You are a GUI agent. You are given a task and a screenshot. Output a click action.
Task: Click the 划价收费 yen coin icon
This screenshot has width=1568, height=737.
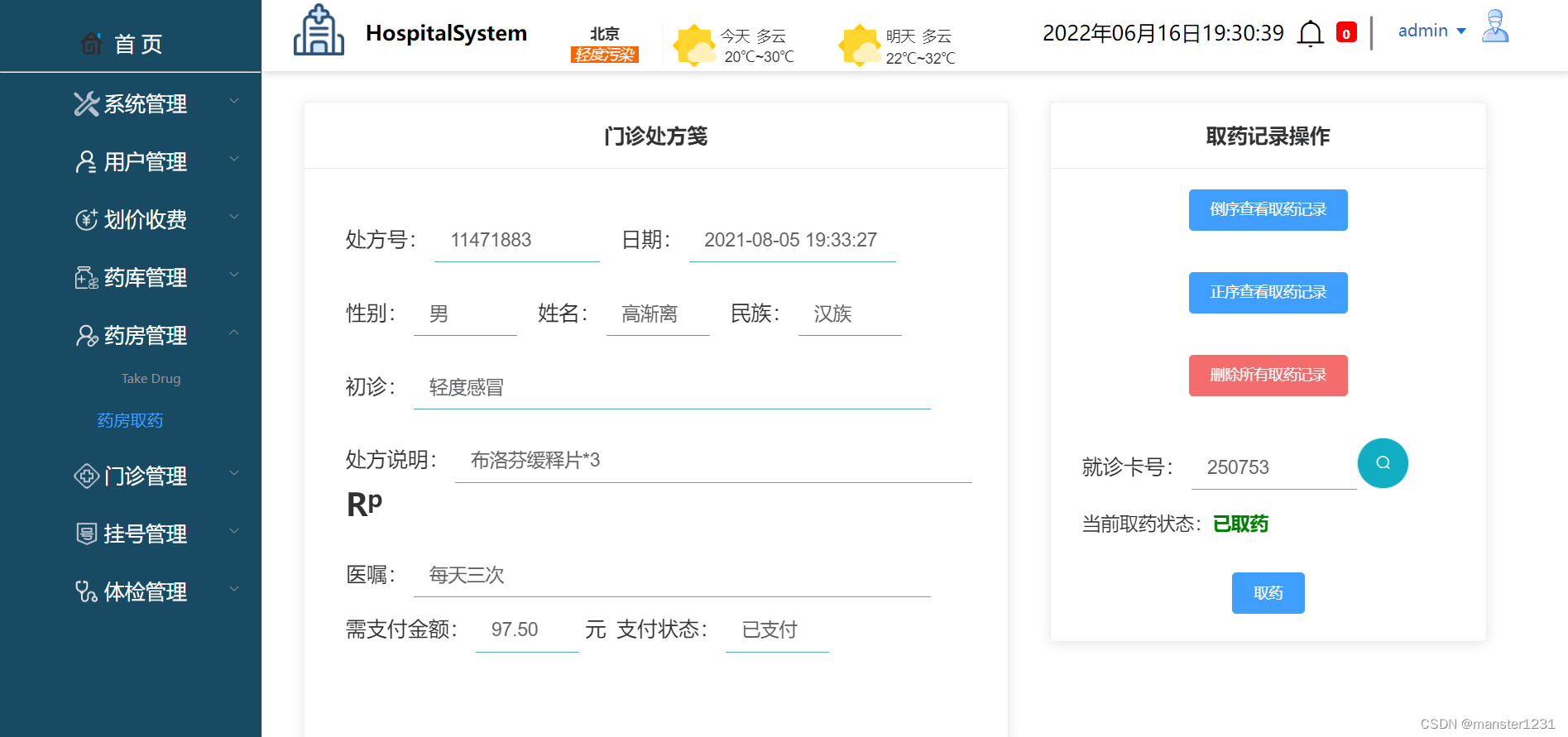[86, 219]
